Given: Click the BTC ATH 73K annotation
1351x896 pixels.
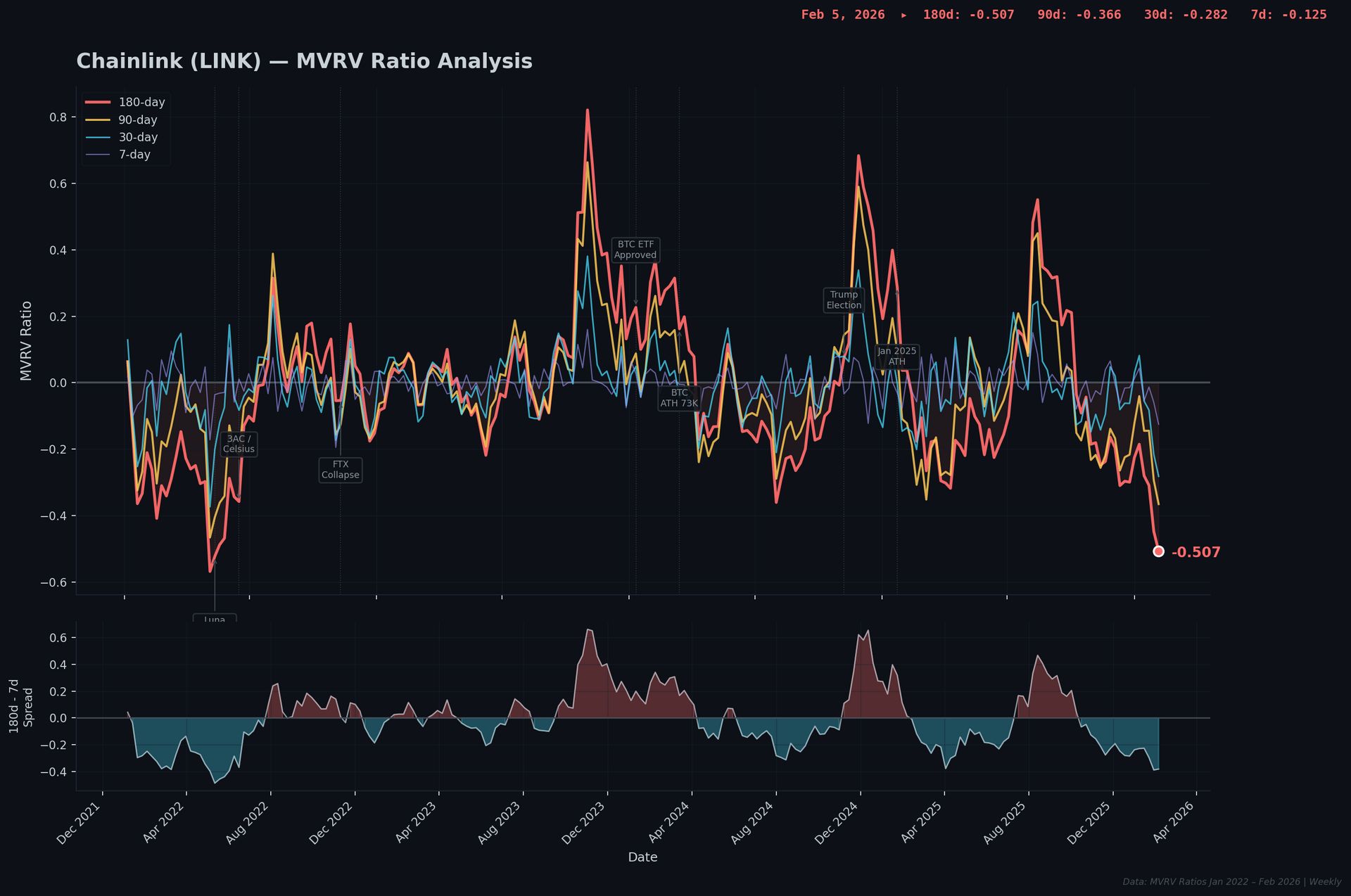Looking at the screenshot, I should (679, 398).
